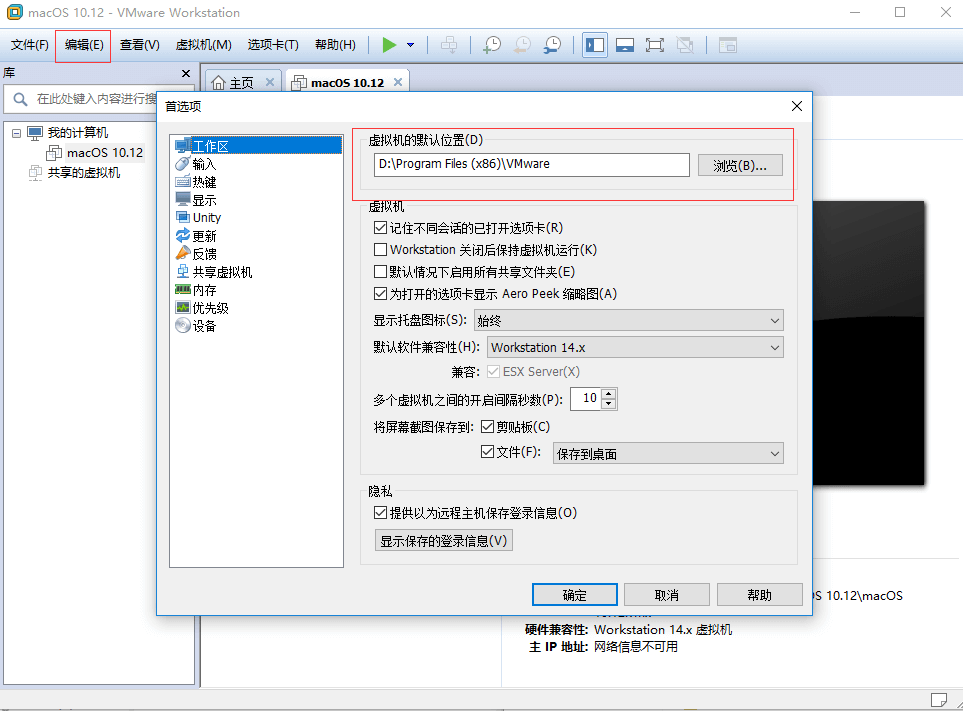The height and width of the screenshot is (711, 963).
Task: Click the revert to snapshot toolbar icon
Action: click(522, 45)
